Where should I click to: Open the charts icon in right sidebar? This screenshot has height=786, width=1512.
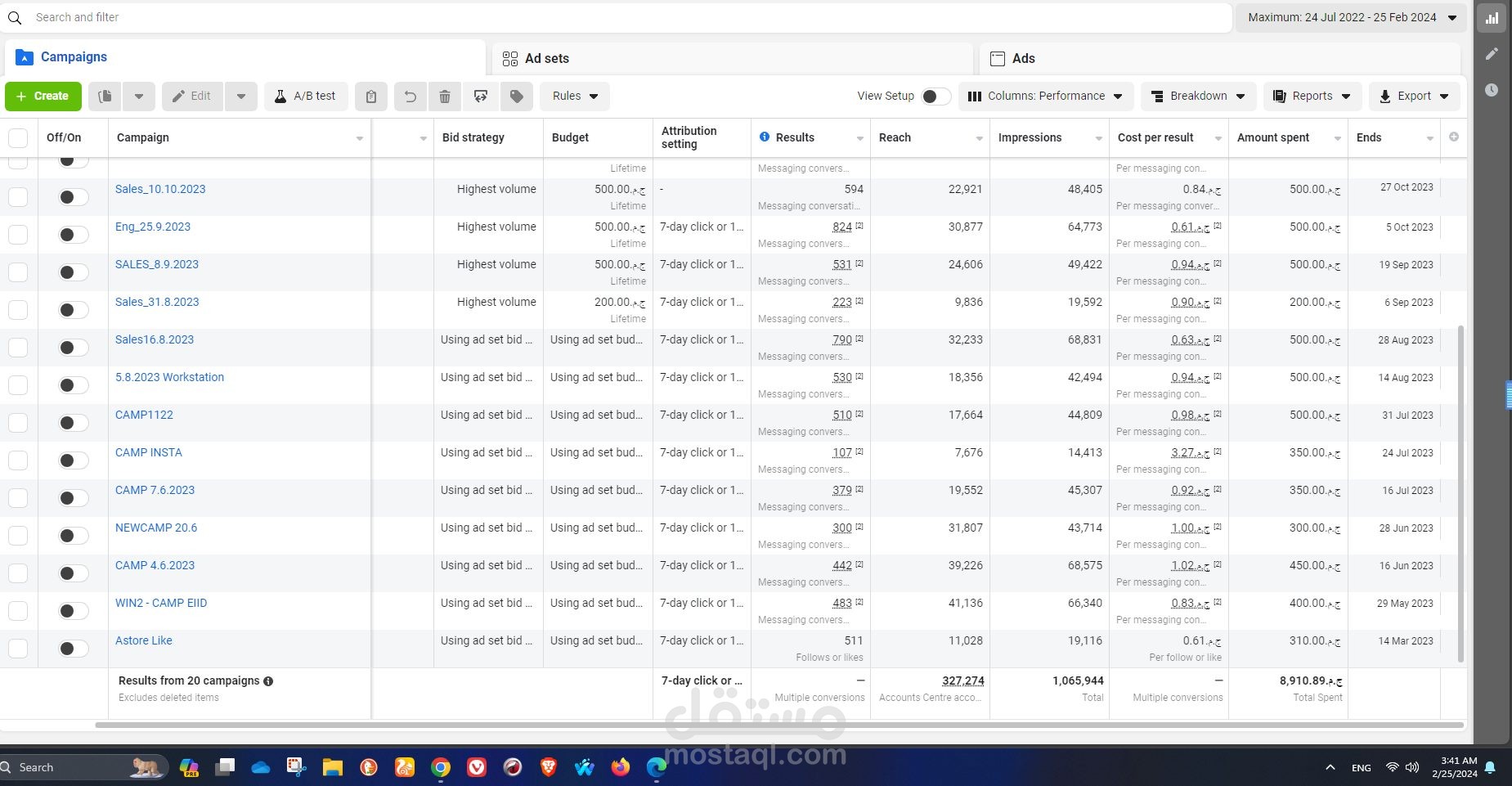(1492, 18)
